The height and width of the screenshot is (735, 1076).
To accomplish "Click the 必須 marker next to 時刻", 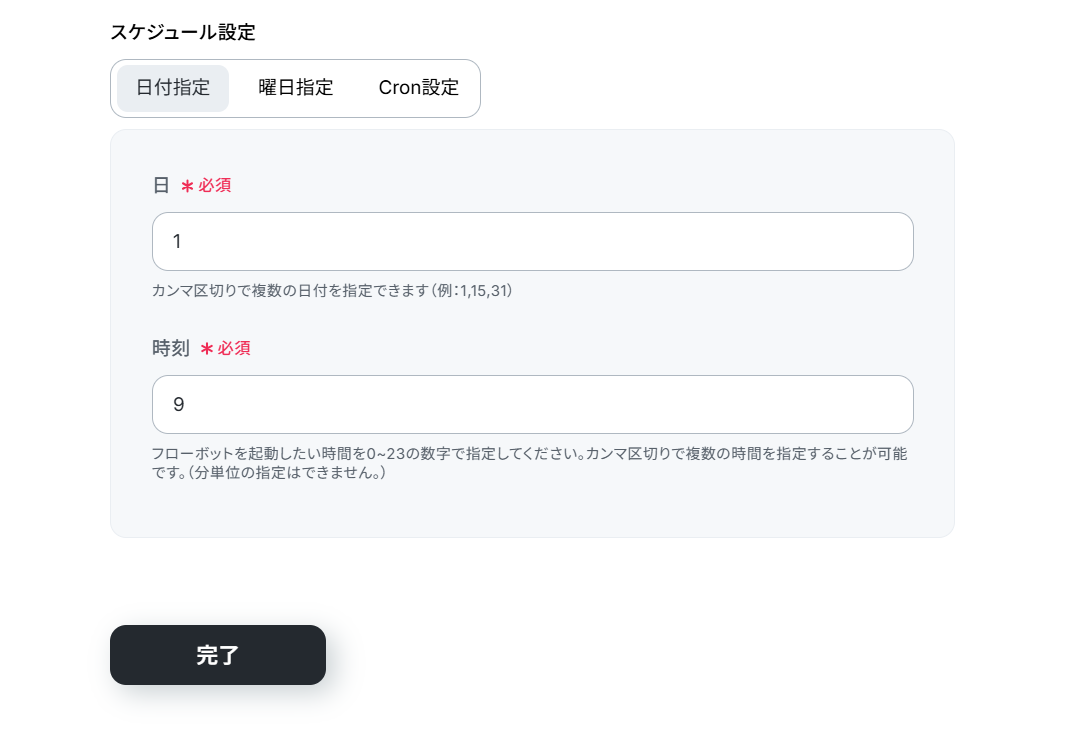I will 234,349.
